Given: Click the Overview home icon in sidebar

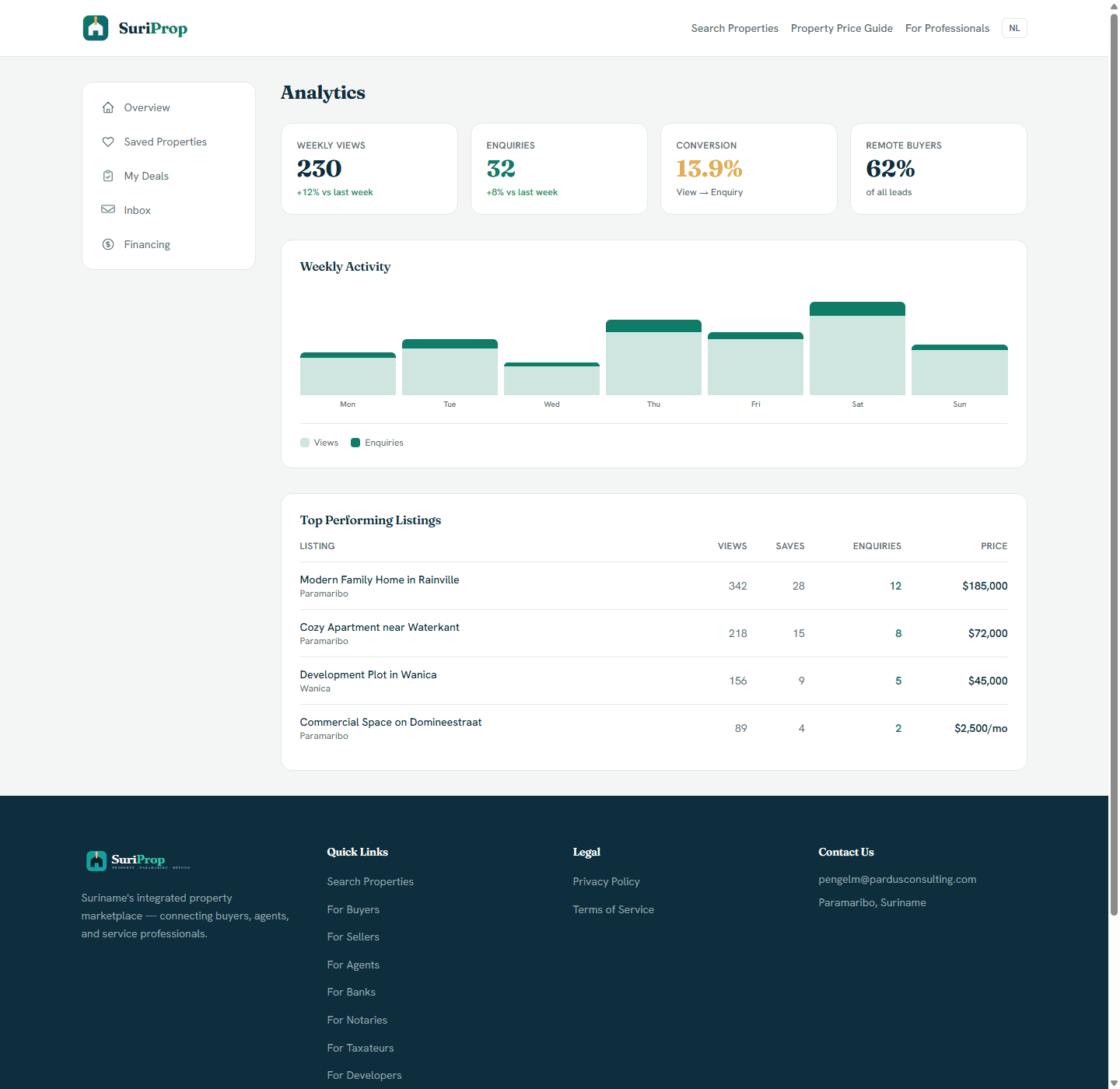Looking at the screenshot, I should click(108, 107).
